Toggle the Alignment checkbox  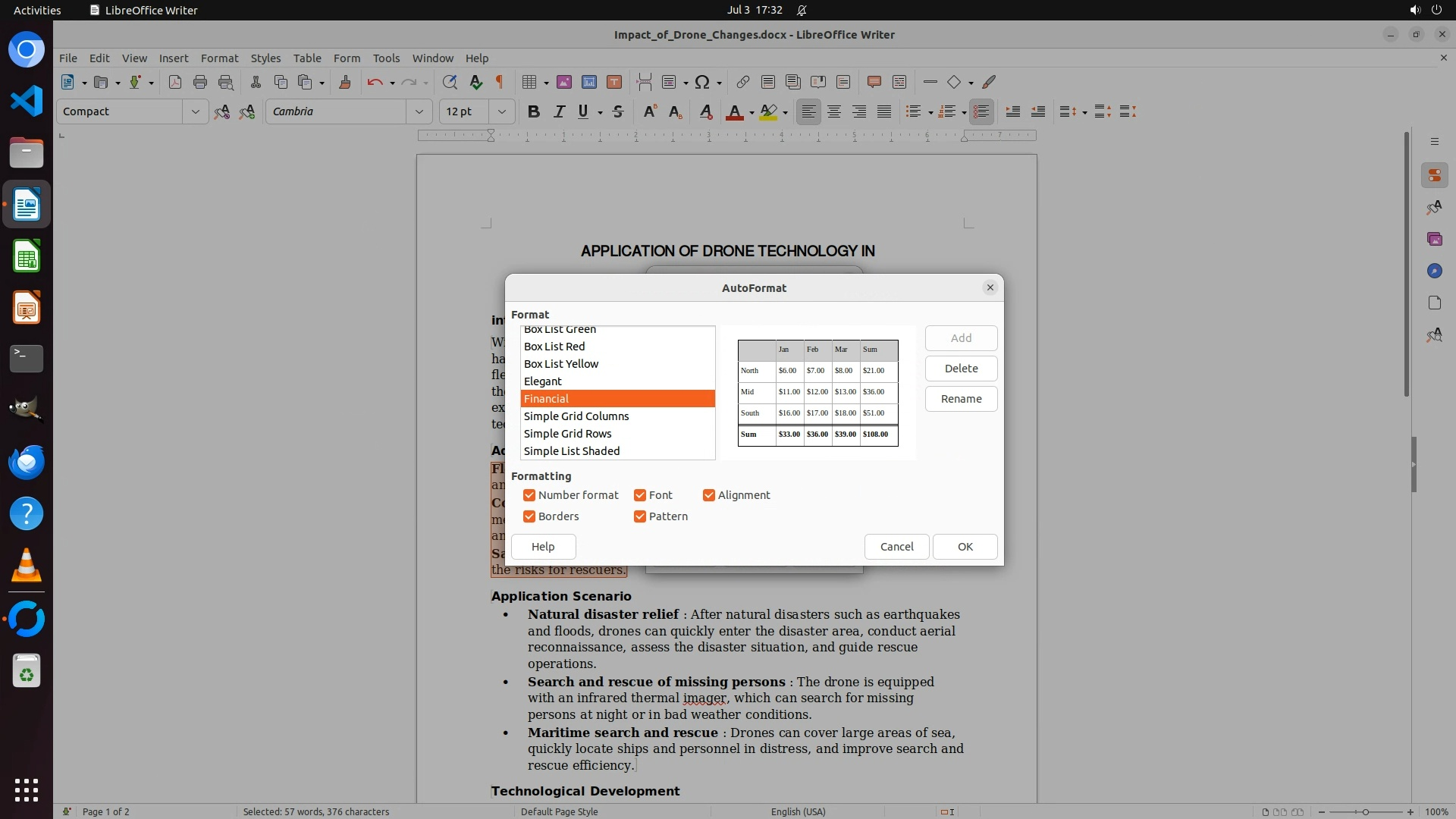[709, 495]
